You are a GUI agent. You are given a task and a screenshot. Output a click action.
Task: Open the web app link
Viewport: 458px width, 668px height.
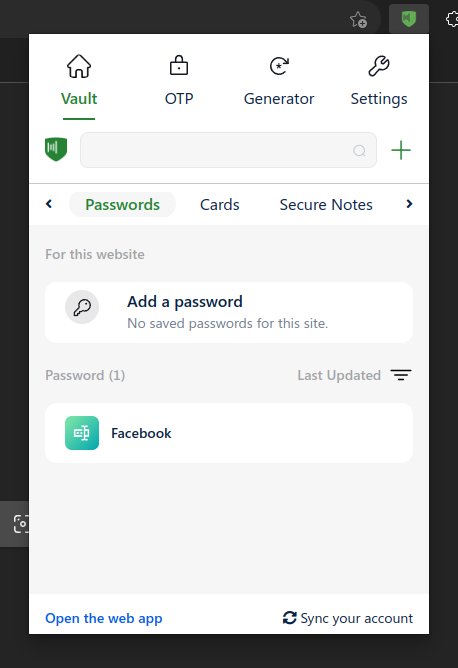point(104,618)
